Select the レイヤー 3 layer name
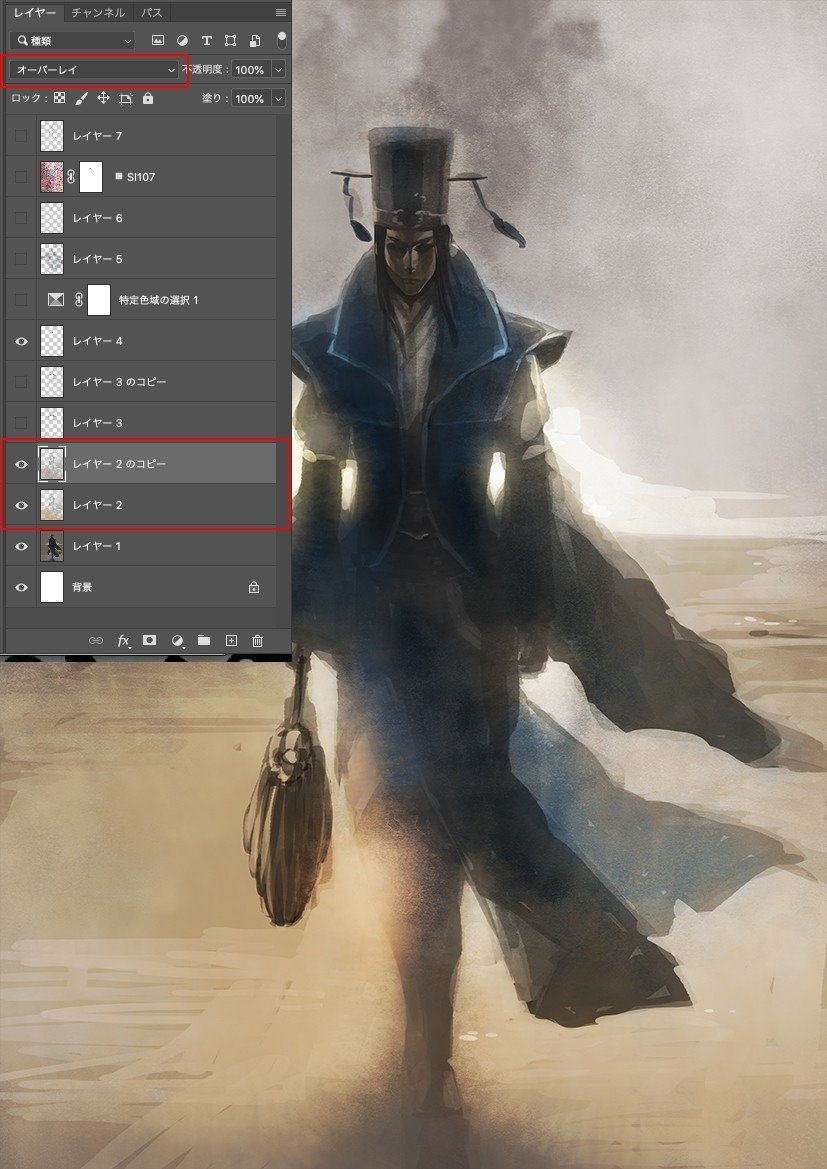Image resolution: width=827 pixels, height=1169 pixels. pyautogui.click(x=97, y=423)
